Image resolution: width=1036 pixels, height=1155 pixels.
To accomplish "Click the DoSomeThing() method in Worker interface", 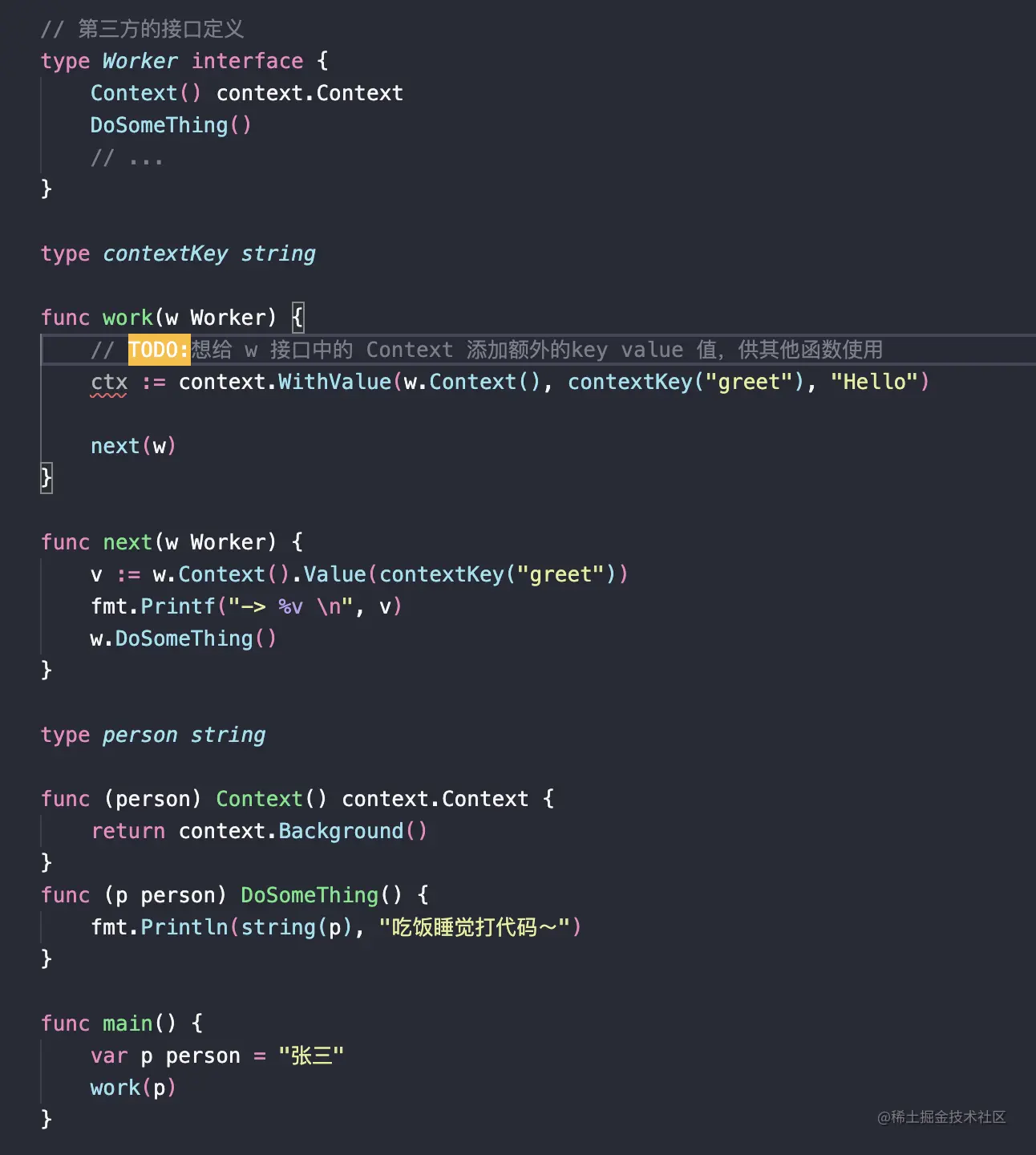I will coord(171,125).
